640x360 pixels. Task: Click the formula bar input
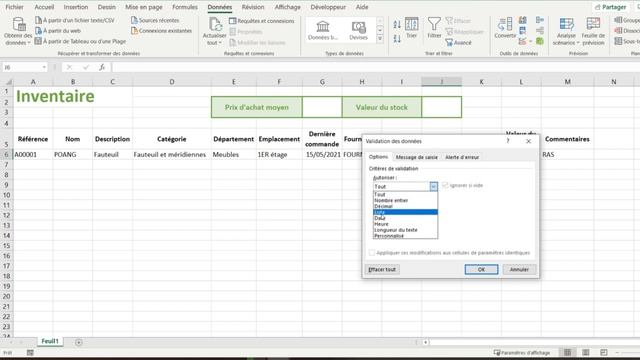coord(376,67)
